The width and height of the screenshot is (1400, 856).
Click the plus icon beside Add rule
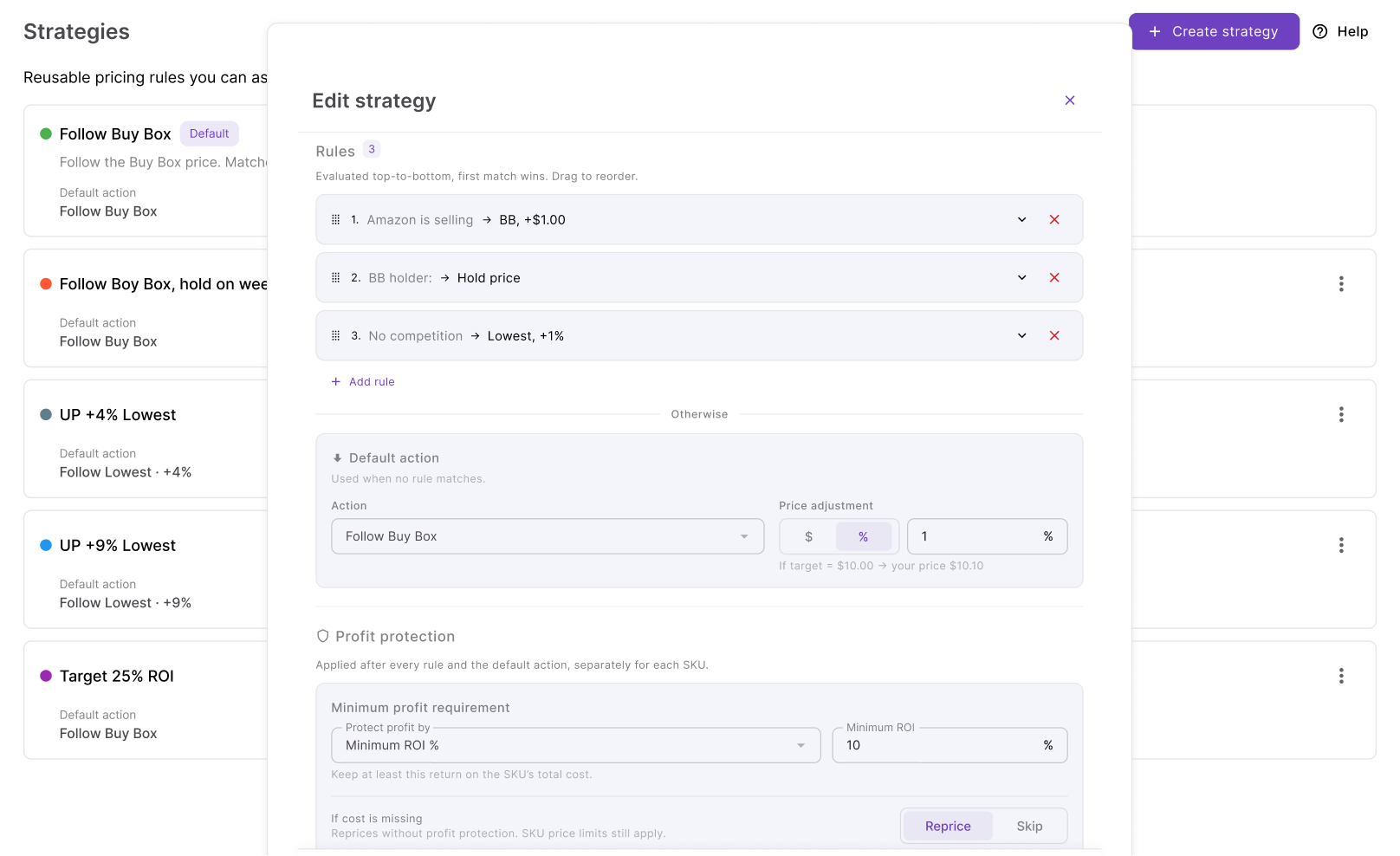336,382
